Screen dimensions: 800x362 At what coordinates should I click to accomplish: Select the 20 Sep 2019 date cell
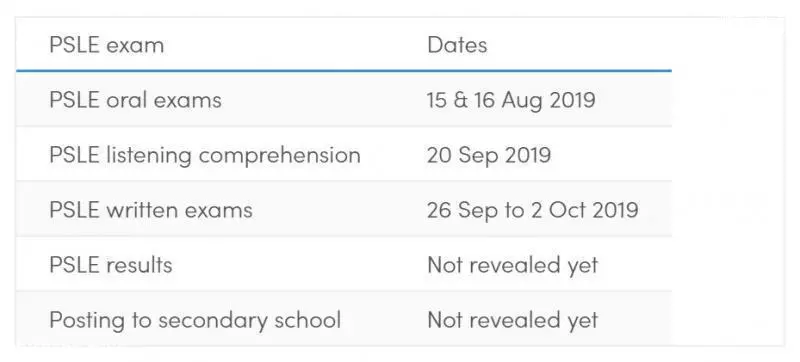click(x=489, y=155)
